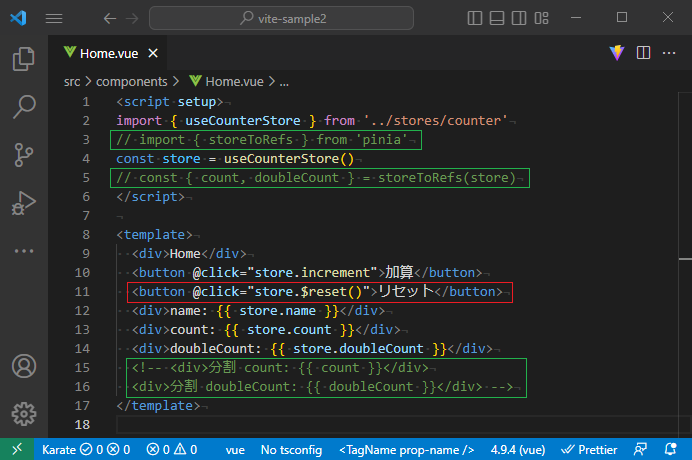The width and height of the screenshot is (692, 460).
Task: Open the errors and warnings counter
Action: (x=172, y=450)
